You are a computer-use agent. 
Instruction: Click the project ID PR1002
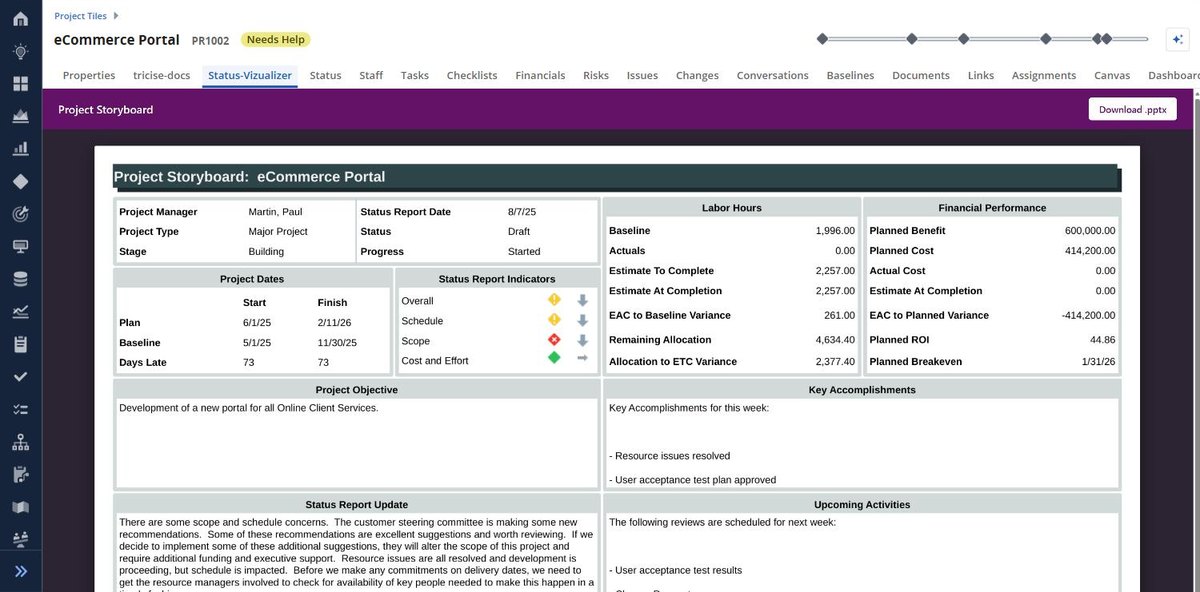pyautogui.click(x=210, y=41)
